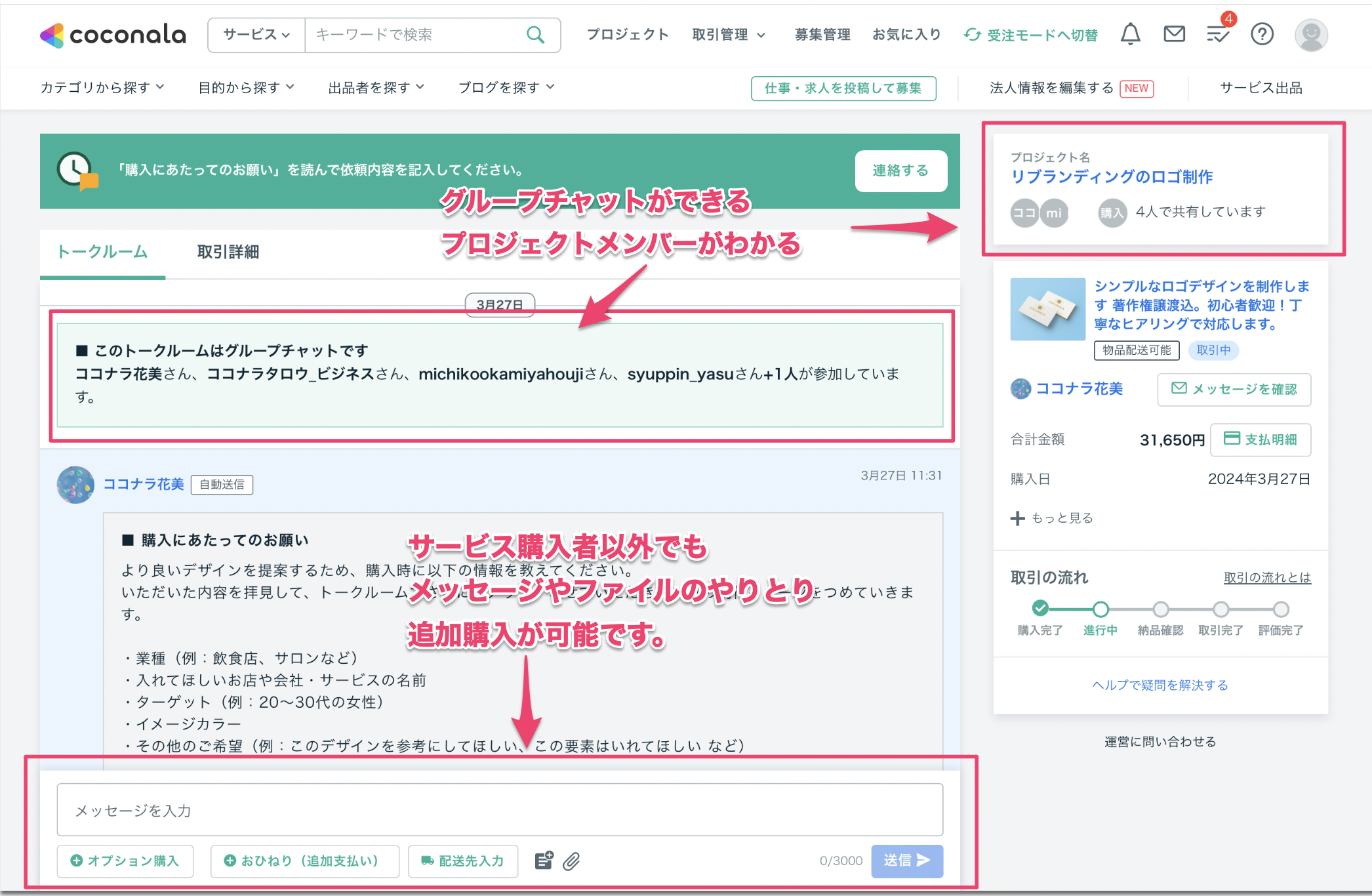Click the 購入完了 step marker

1039,609
